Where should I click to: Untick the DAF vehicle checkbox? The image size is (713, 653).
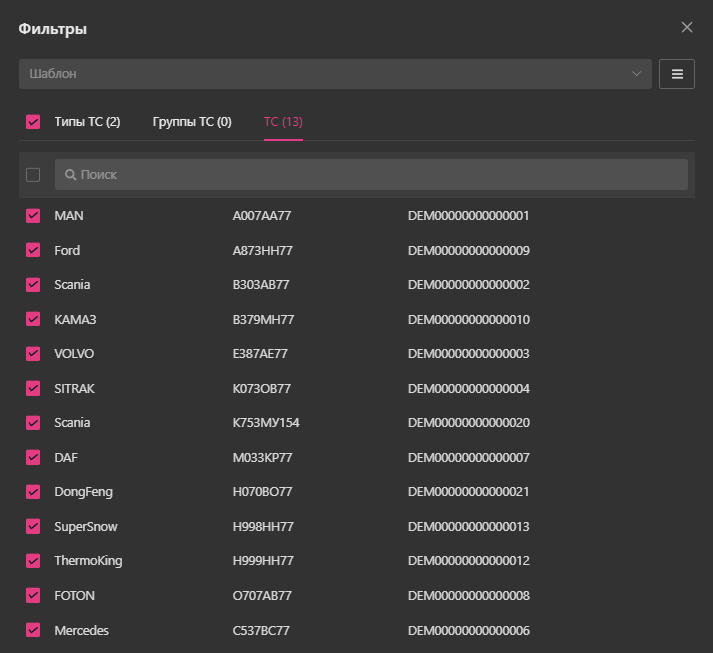[x=33, y=457]
